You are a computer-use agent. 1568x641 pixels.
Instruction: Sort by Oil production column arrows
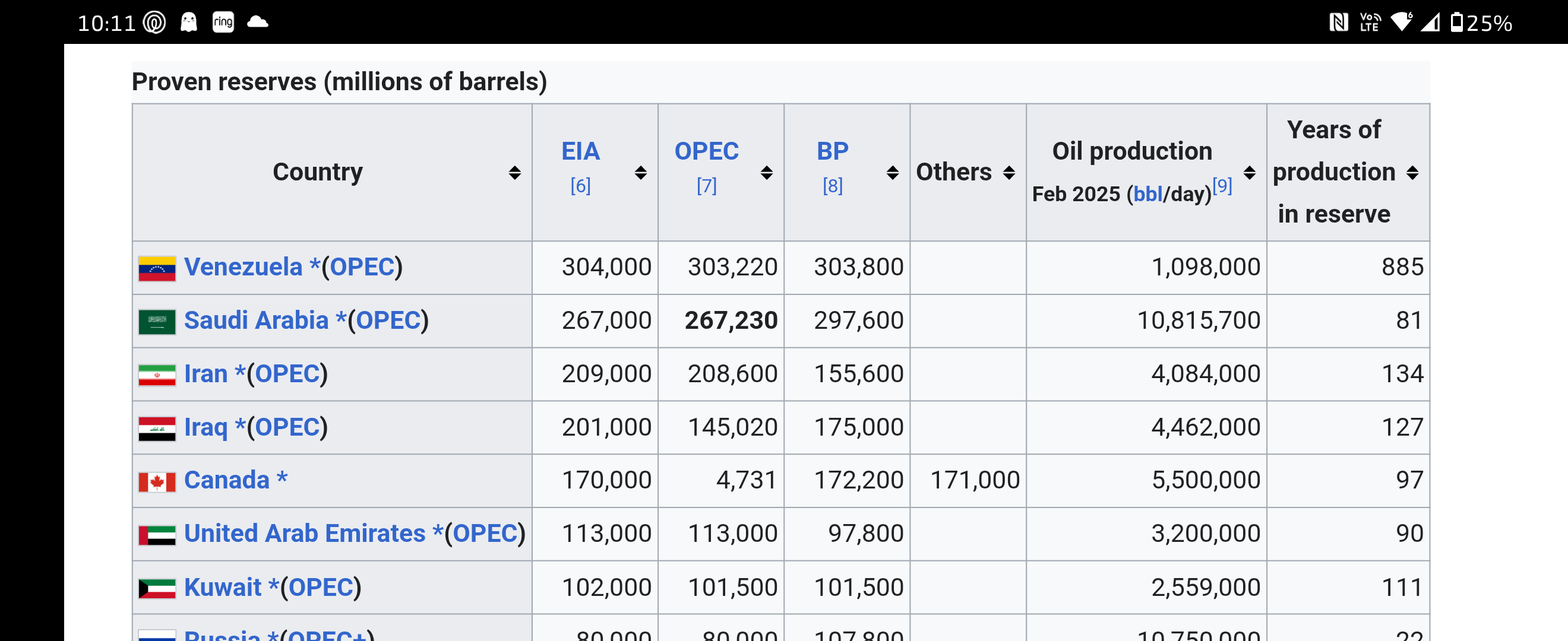click(1249, 173)
